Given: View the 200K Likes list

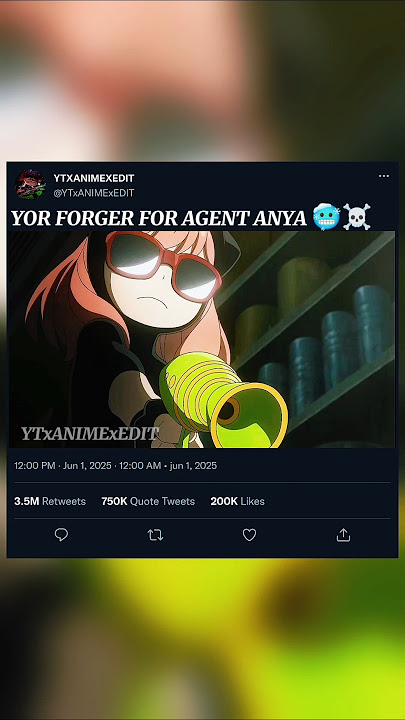Looking at the screenshot, I should 237,501.
